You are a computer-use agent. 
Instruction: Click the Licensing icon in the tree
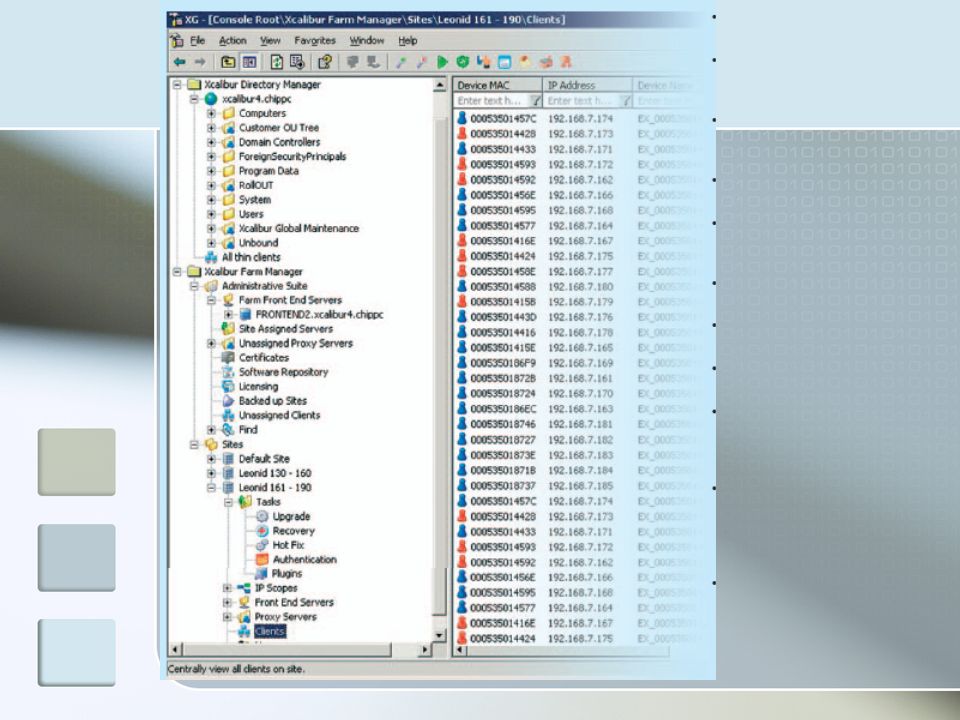[228, 386]
